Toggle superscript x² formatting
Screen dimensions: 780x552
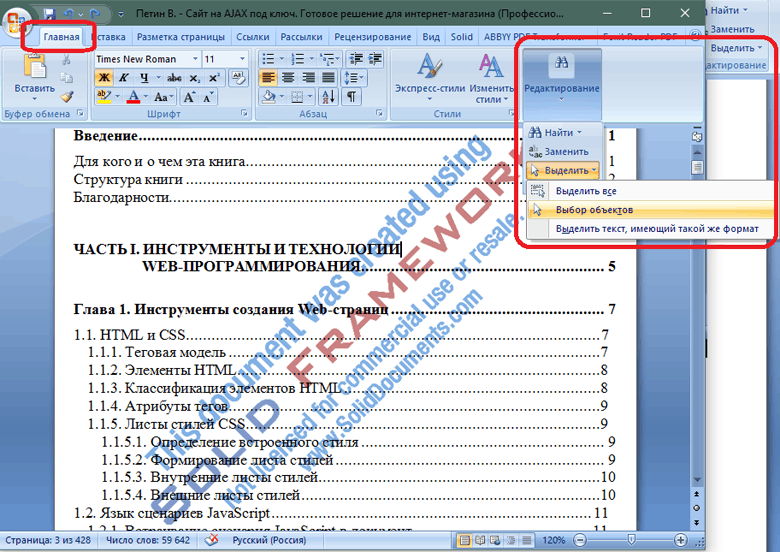coord(213,78)
